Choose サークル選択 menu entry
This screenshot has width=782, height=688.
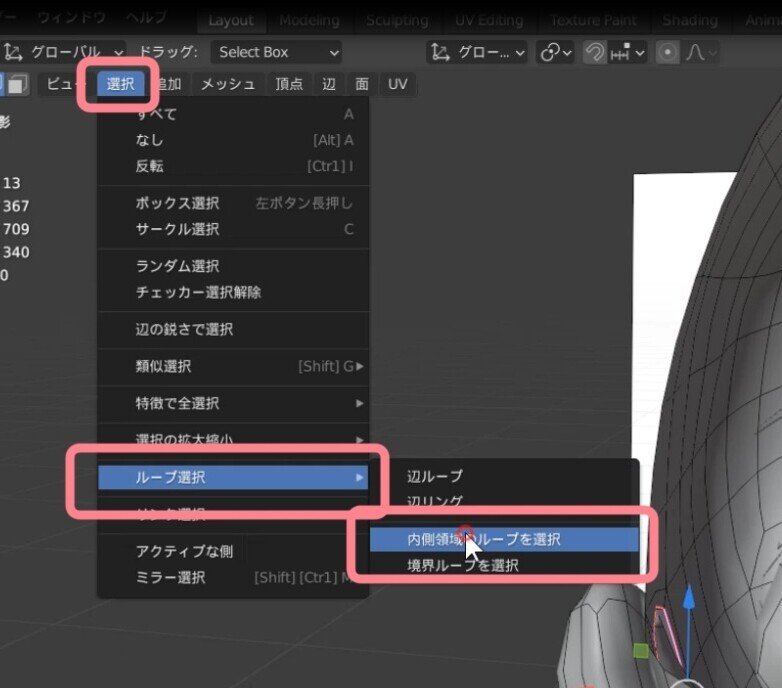click(x=233, y=229)
